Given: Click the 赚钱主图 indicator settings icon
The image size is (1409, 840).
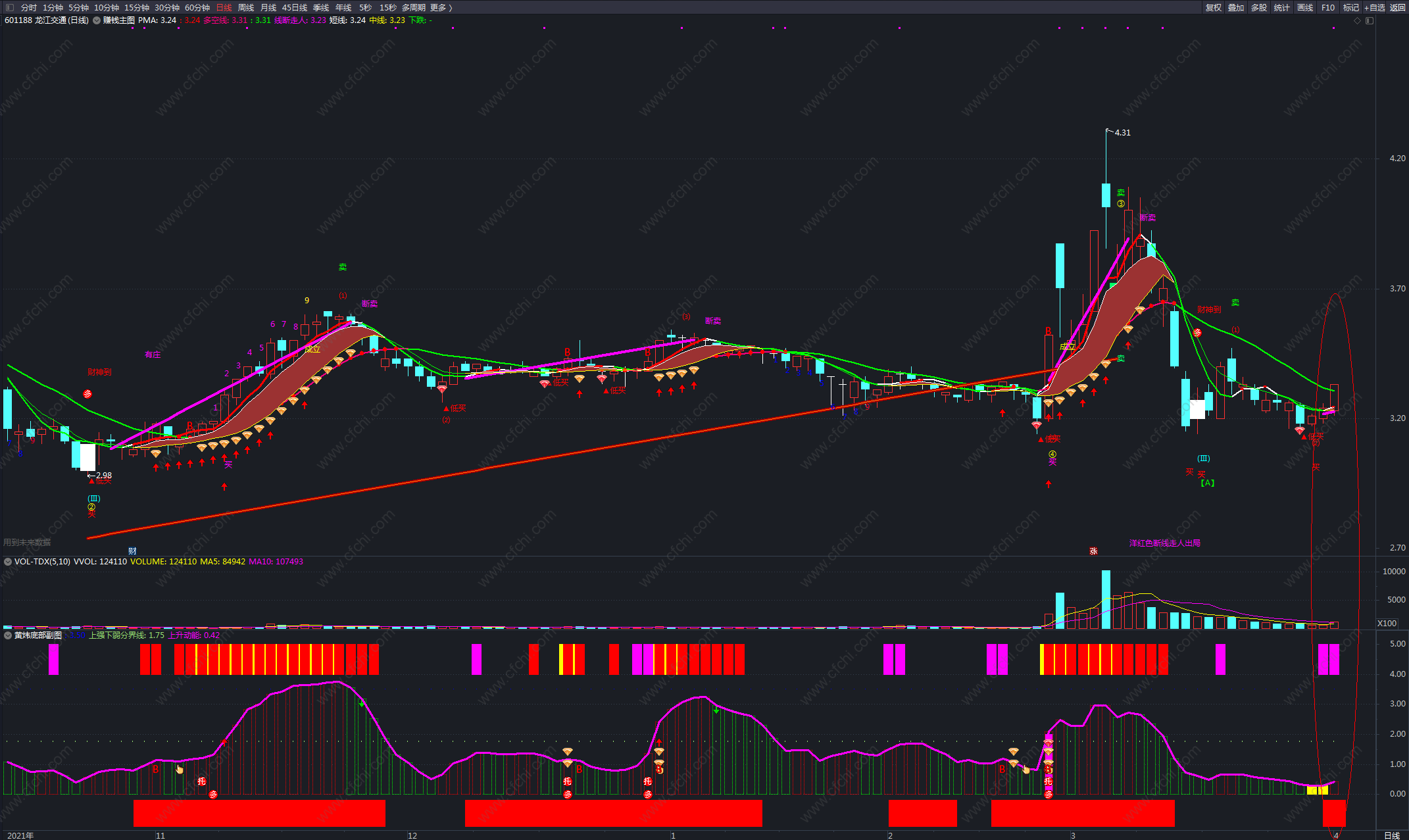Looking at the screenshot, I should click(x=97, y=20).
